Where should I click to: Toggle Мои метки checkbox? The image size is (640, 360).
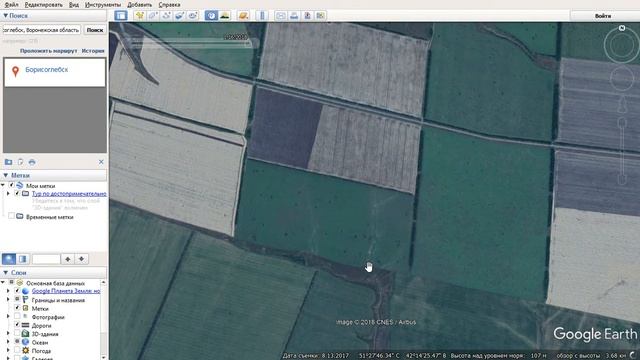11,185
